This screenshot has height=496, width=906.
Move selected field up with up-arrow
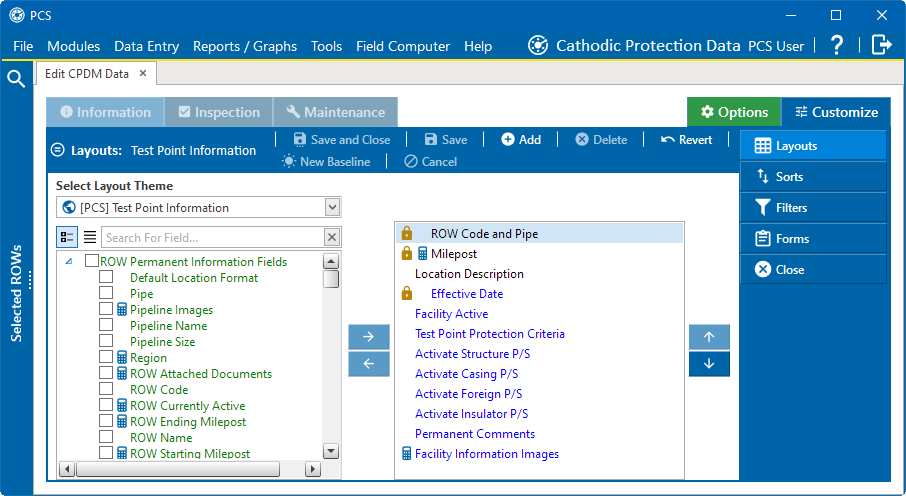pos(709,337)
